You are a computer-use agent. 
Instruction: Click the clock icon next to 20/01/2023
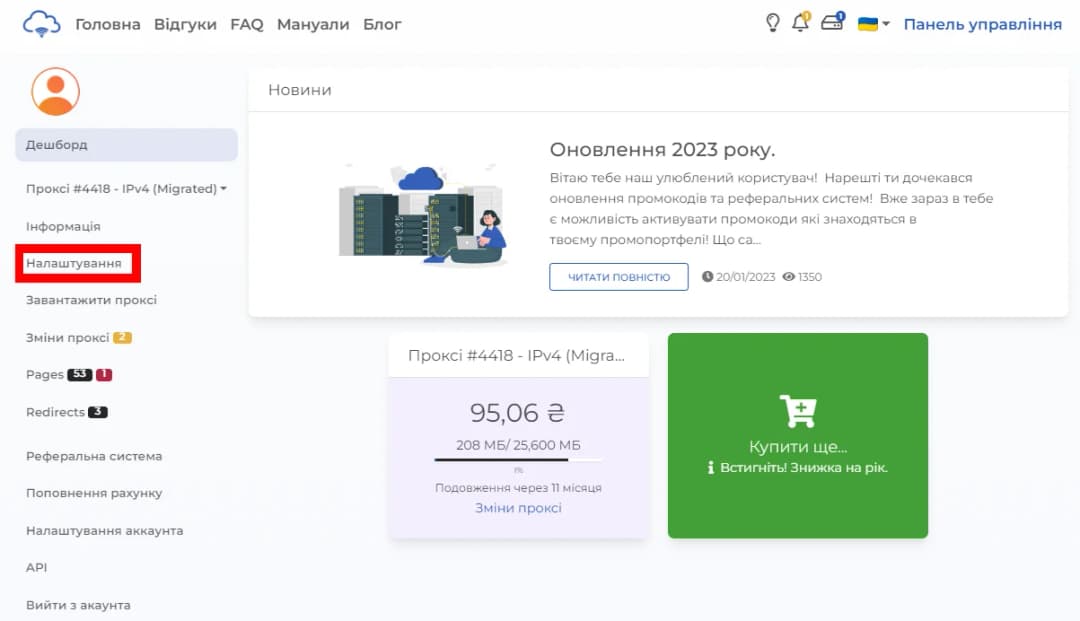706,277
